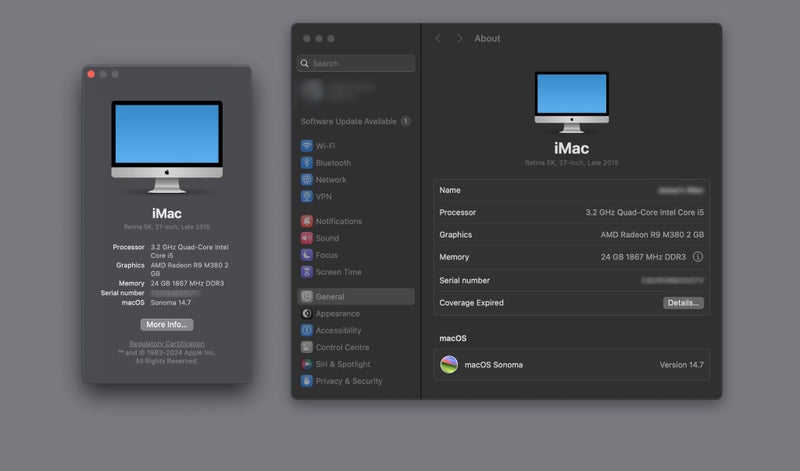Click the Focus label in sidebar
Viewport: 800px width, 471px height.
(x=327, y=255)
